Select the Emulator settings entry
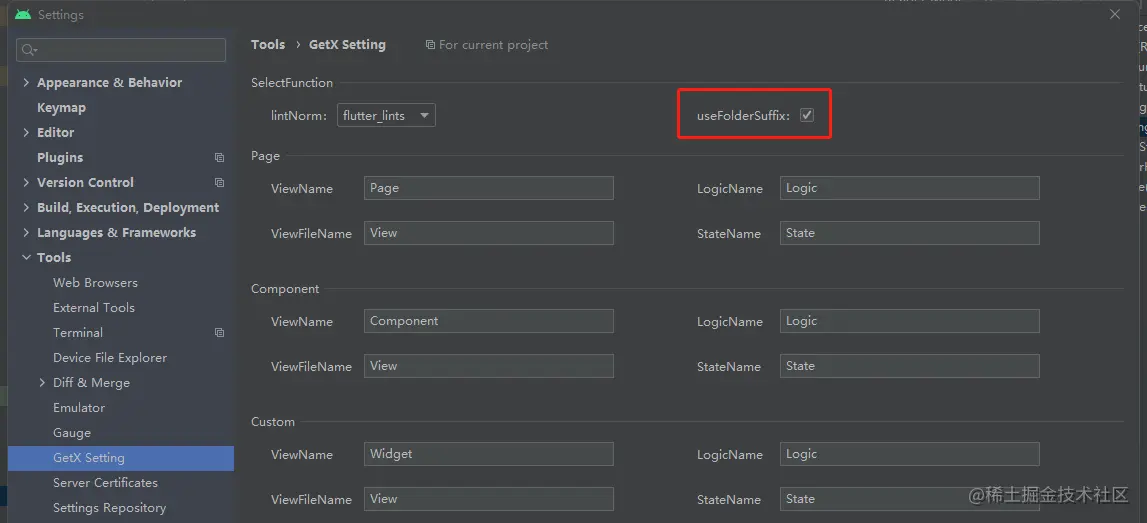Viewport: 1147px width, 523px height. point(79,407)
